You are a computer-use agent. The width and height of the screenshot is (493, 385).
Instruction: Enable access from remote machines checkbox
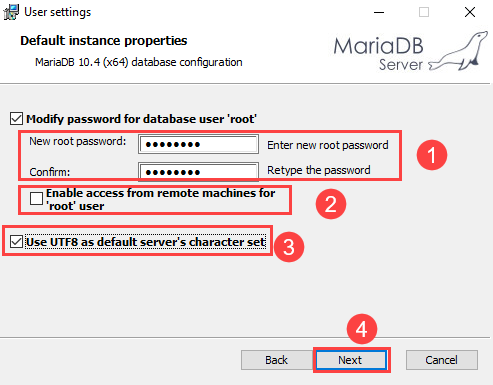click(36, 198)
